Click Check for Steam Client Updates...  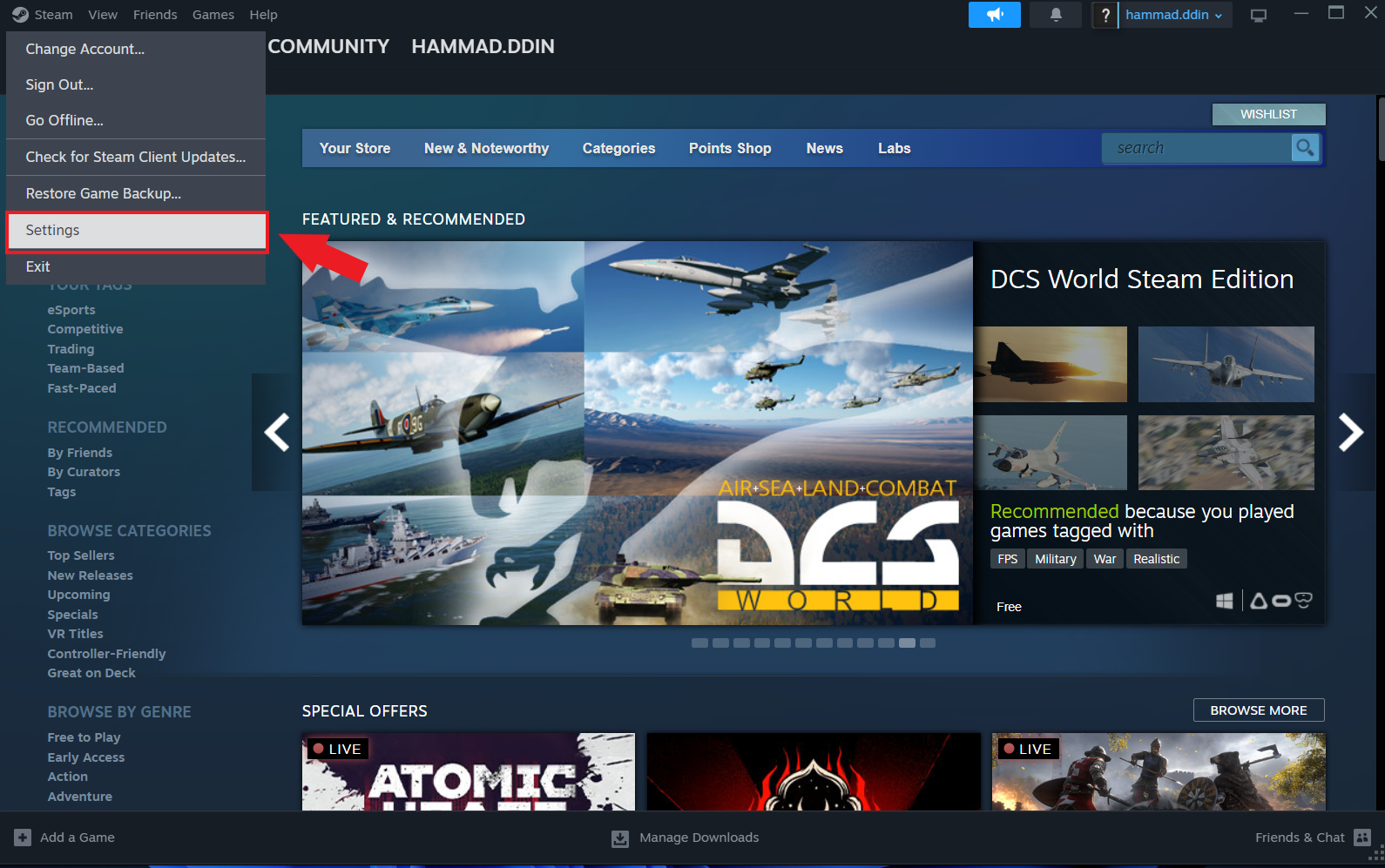[x=136, y=157]
